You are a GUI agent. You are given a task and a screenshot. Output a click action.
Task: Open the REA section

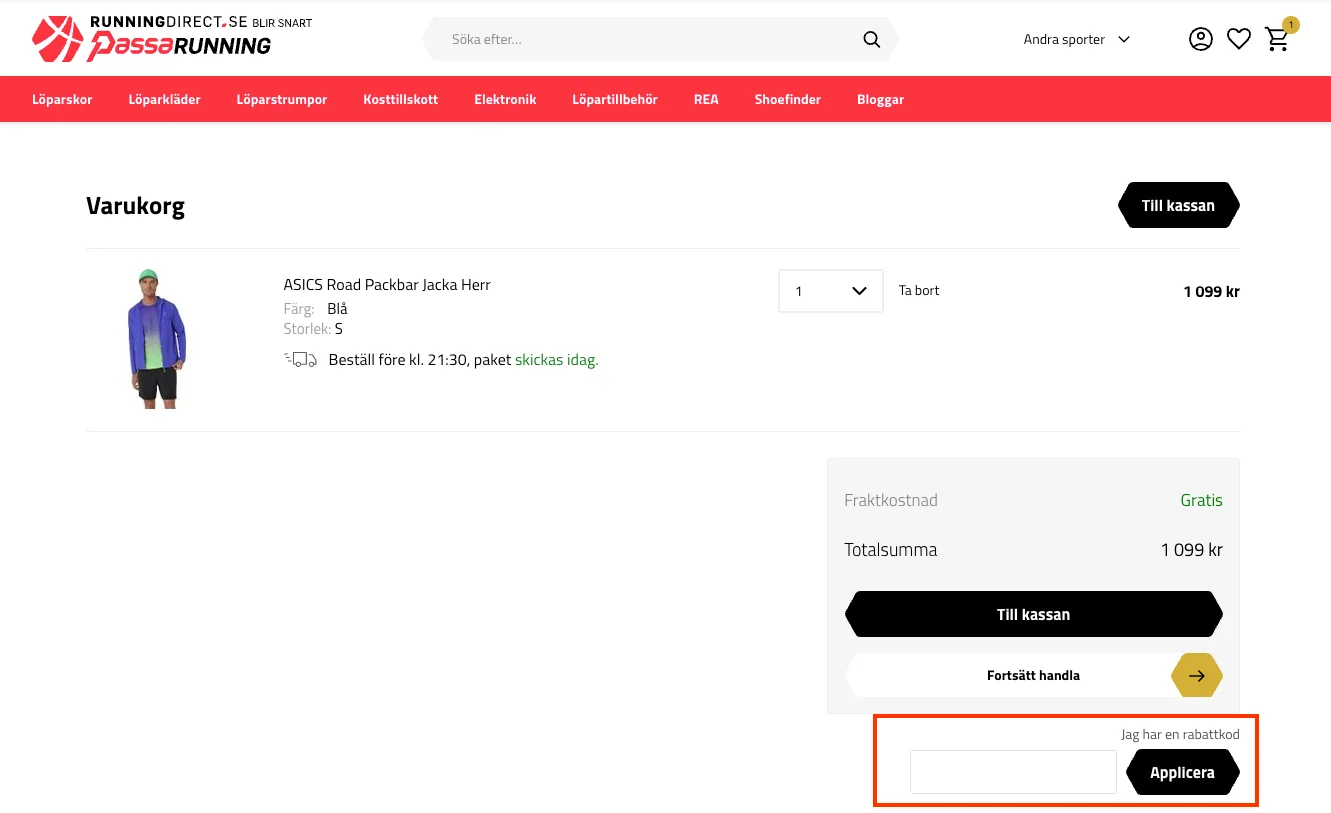click(706, 99)
